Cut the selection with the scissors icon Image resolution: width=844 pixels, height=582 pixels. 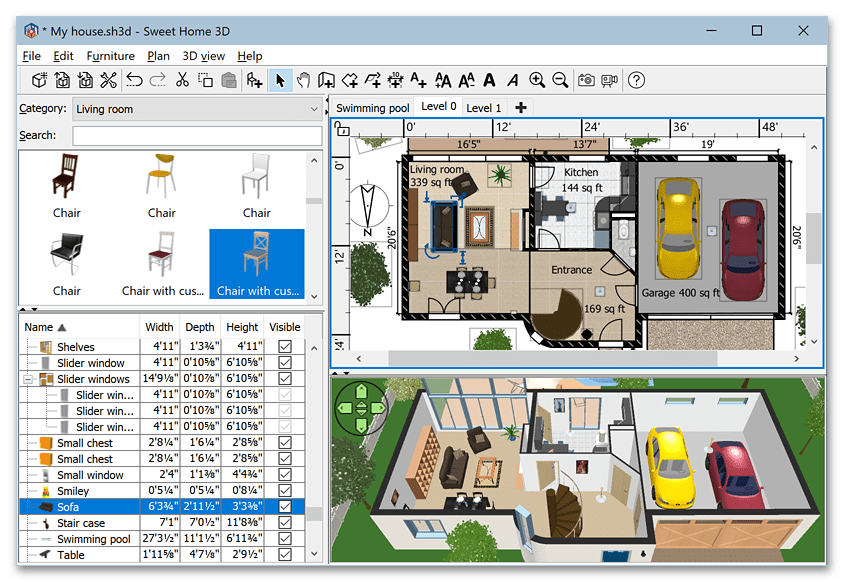coord(182,80)
